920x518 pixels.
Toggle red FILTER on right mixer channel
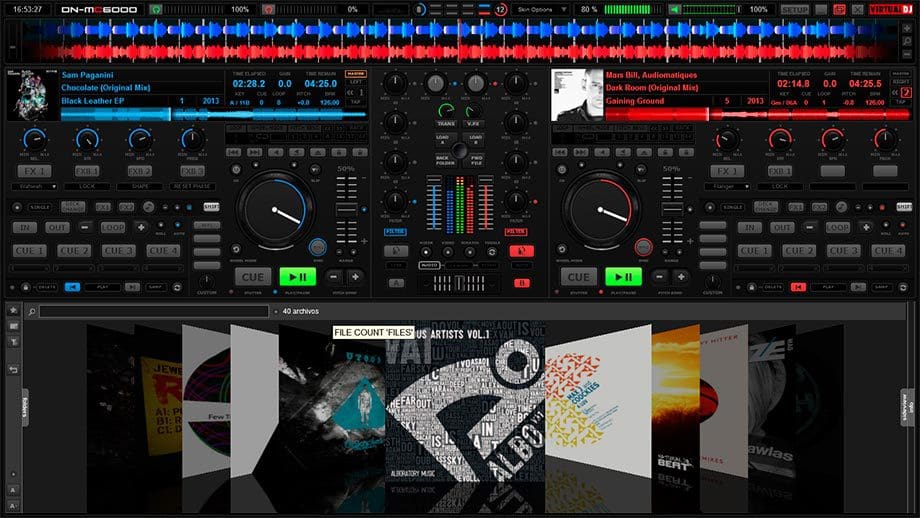[x=516, y=232]
